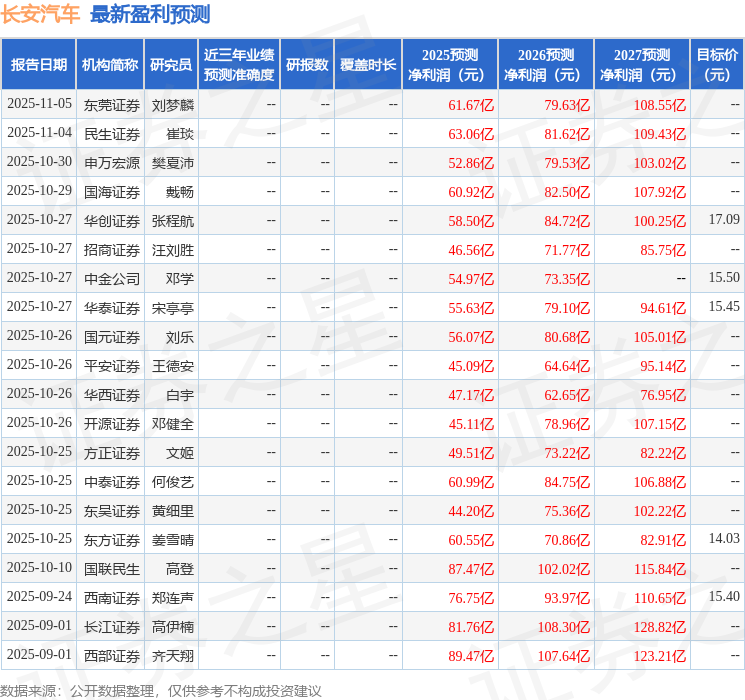Select analyst 樊夏沛
This screenshot has height=700, width=745.
(x=173, y=163)
